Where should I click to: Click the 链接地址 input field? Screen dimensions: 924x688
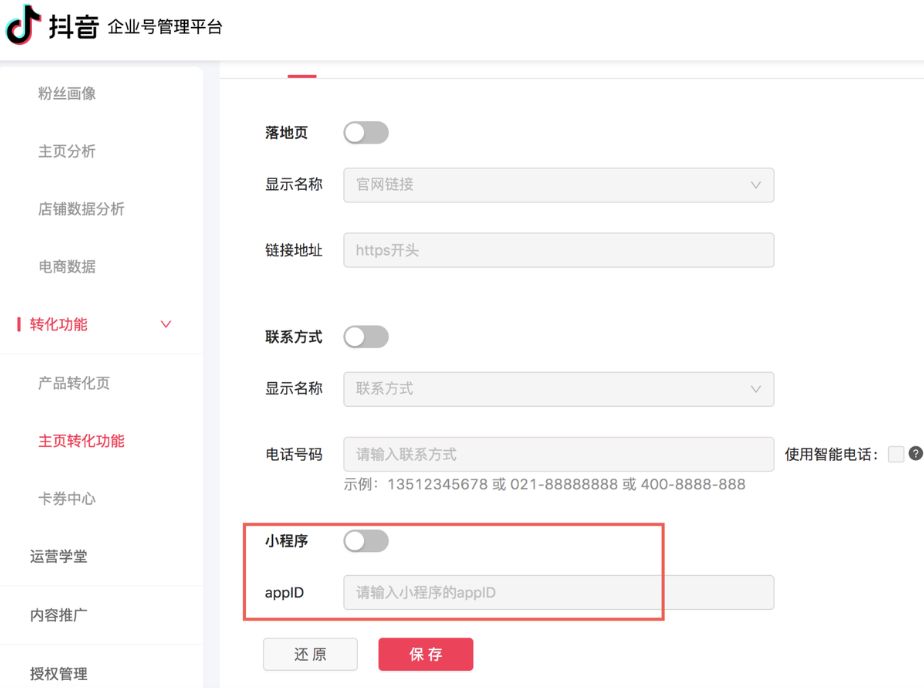558,250
